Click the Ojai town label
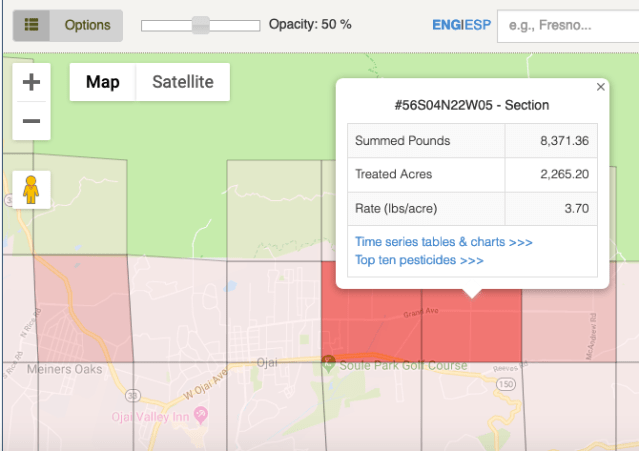This screenshot has width=639, height=451. click(266, 361)
